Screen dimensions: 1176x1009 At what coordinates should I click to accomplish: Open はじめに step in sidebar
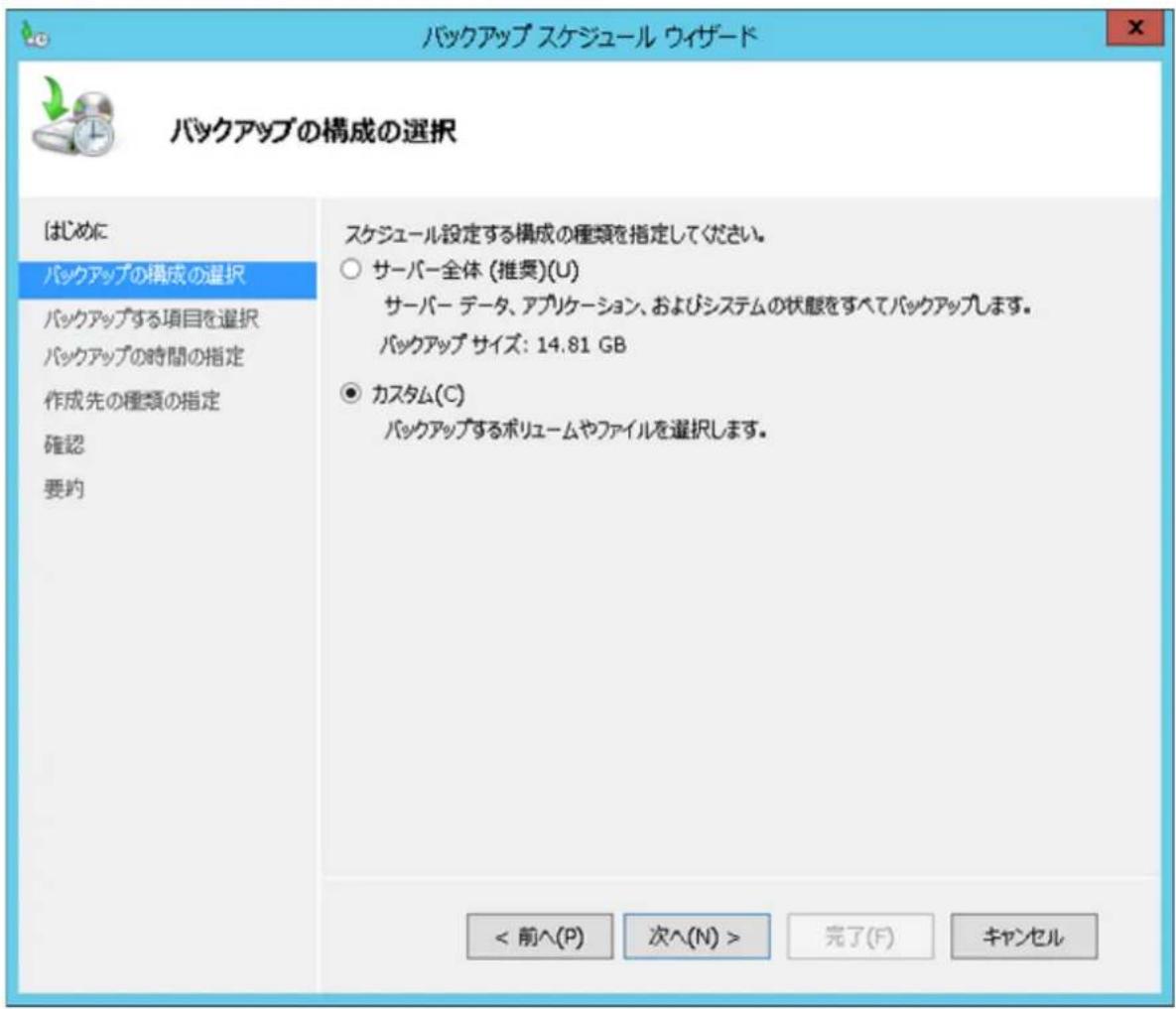75,231
